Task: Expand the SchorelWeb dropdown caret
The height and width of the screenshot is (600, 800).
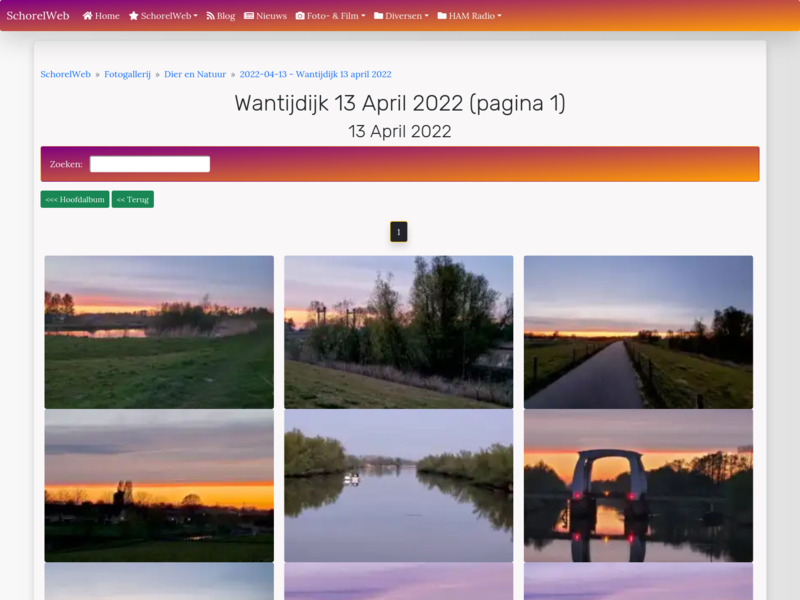Action: click(195, 16)
